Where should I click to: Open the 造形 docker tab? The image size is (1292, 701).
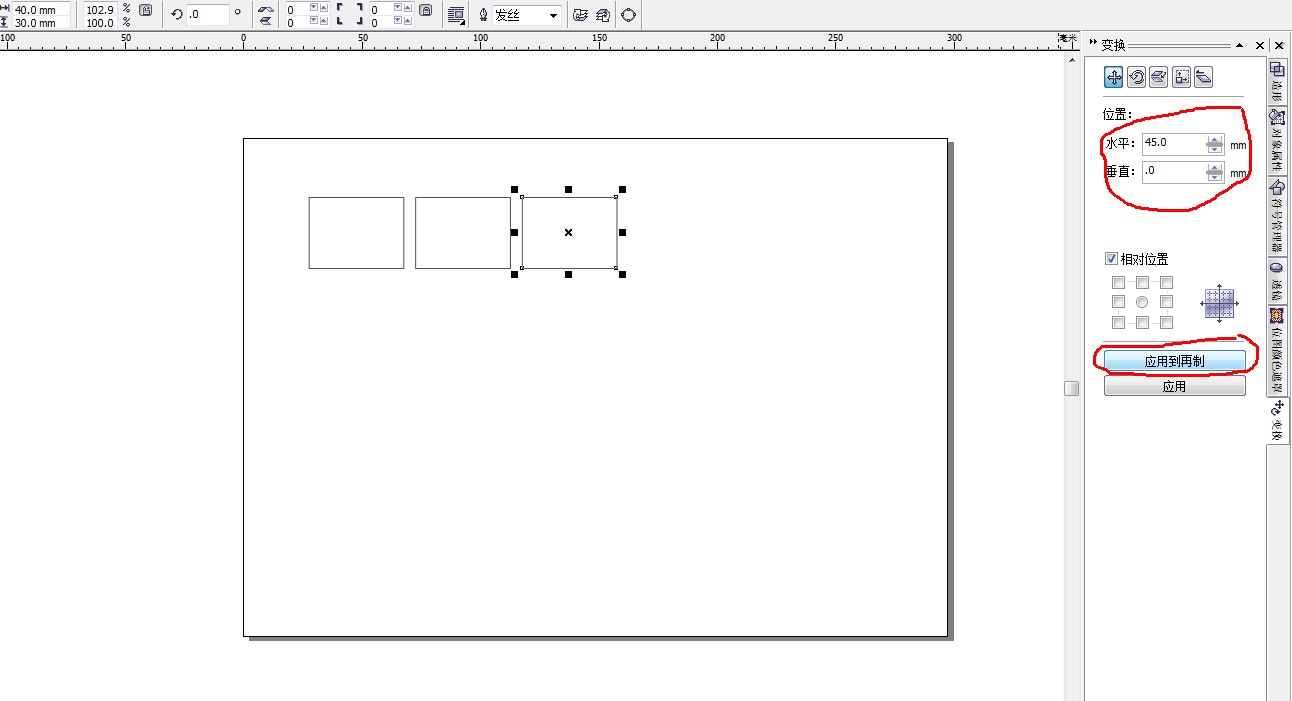click(x=1277, y=81)
